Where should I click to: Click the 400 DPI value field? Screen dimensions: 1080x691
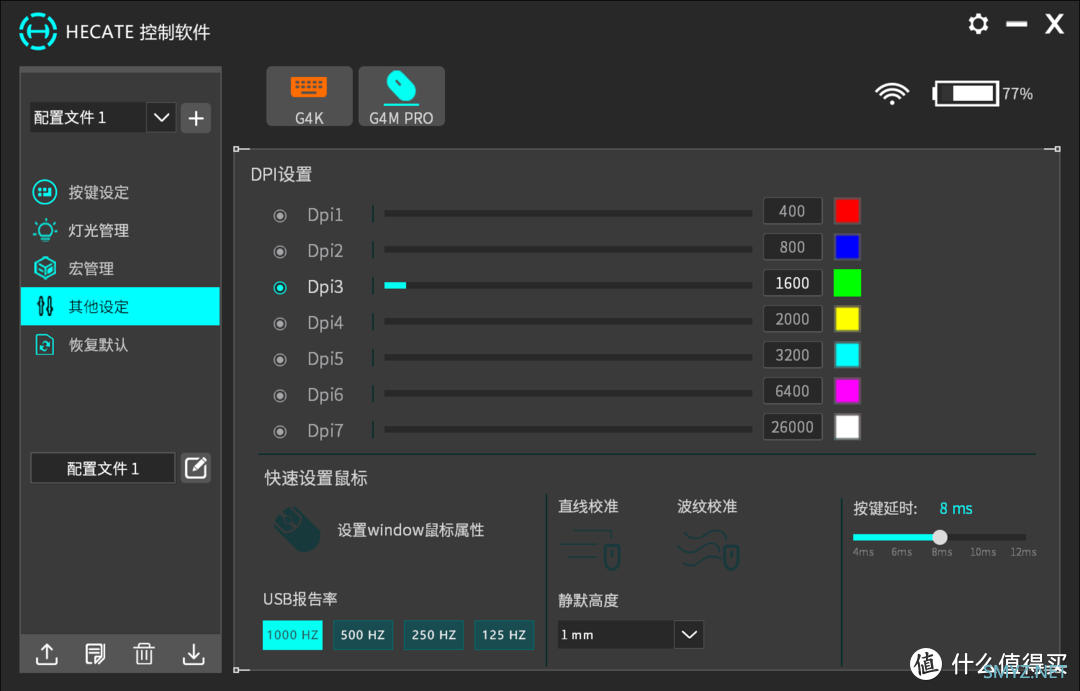tap(792, 211)
